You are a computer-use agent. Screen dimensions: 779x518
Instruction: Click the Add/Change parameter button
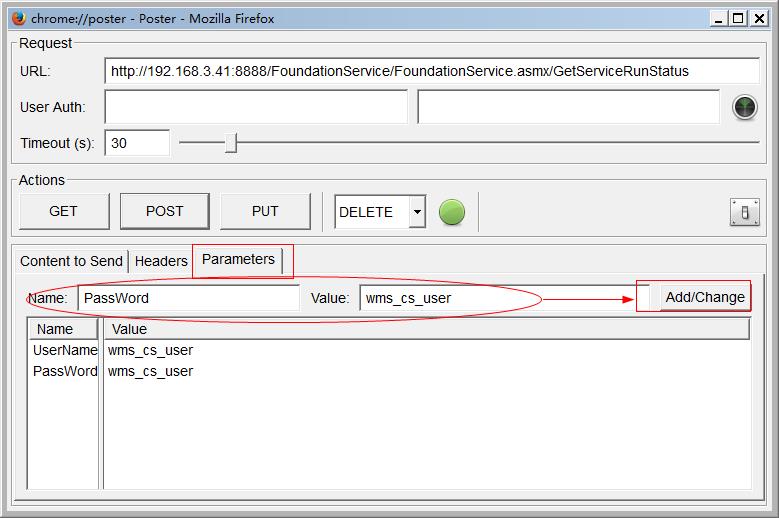click(704, 297)
